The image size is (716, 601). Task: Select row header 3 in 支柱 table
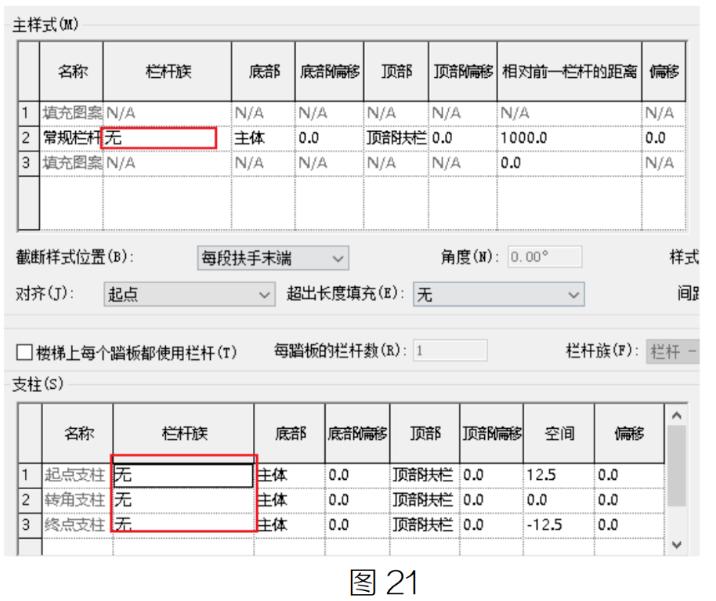pyautogui.click(x=30, y=525)
